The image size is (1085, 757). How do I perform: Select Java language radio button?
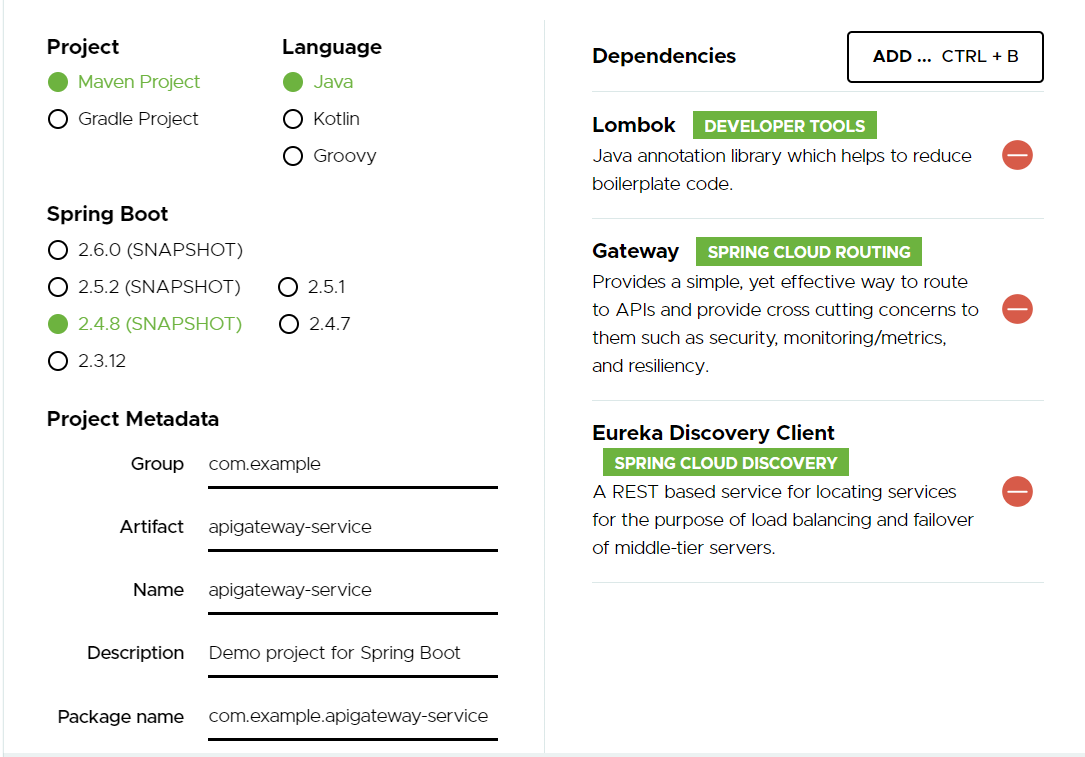click(293, 82)
